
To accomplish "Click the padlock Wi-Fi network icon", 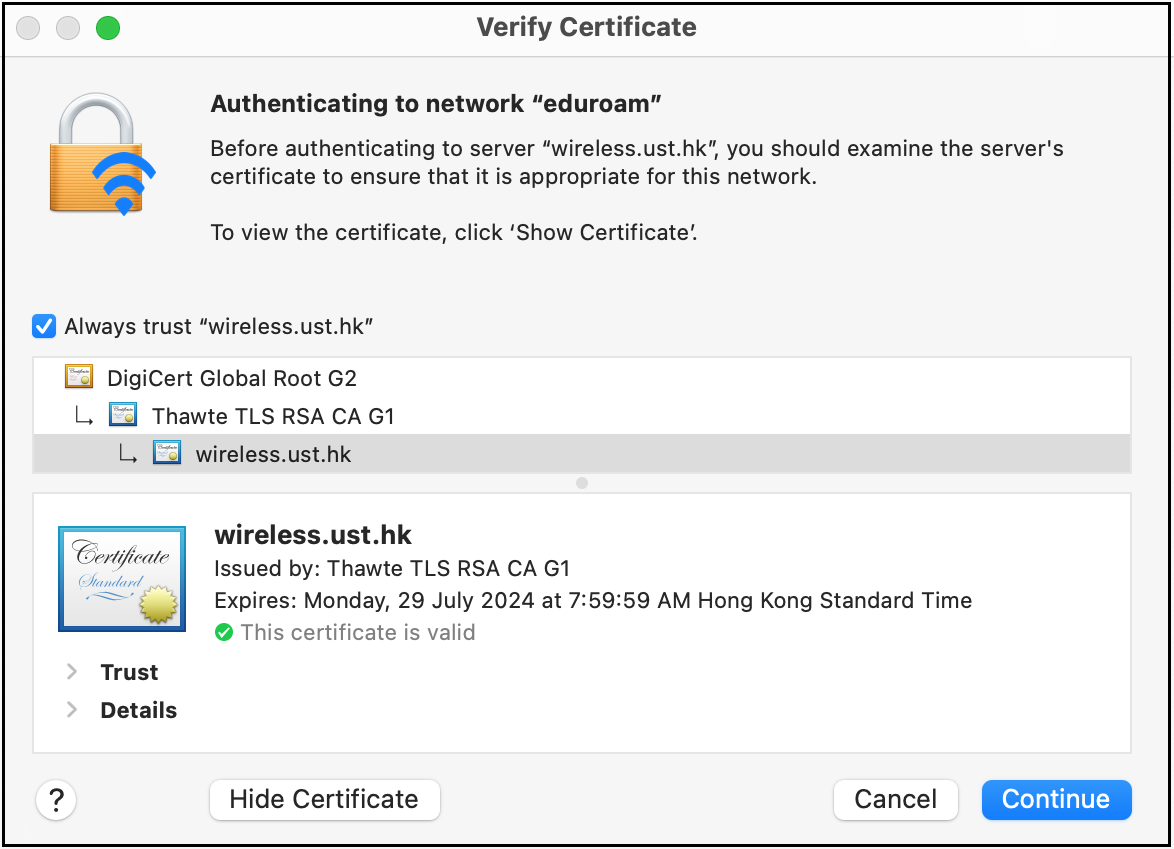I will (104, 154).
